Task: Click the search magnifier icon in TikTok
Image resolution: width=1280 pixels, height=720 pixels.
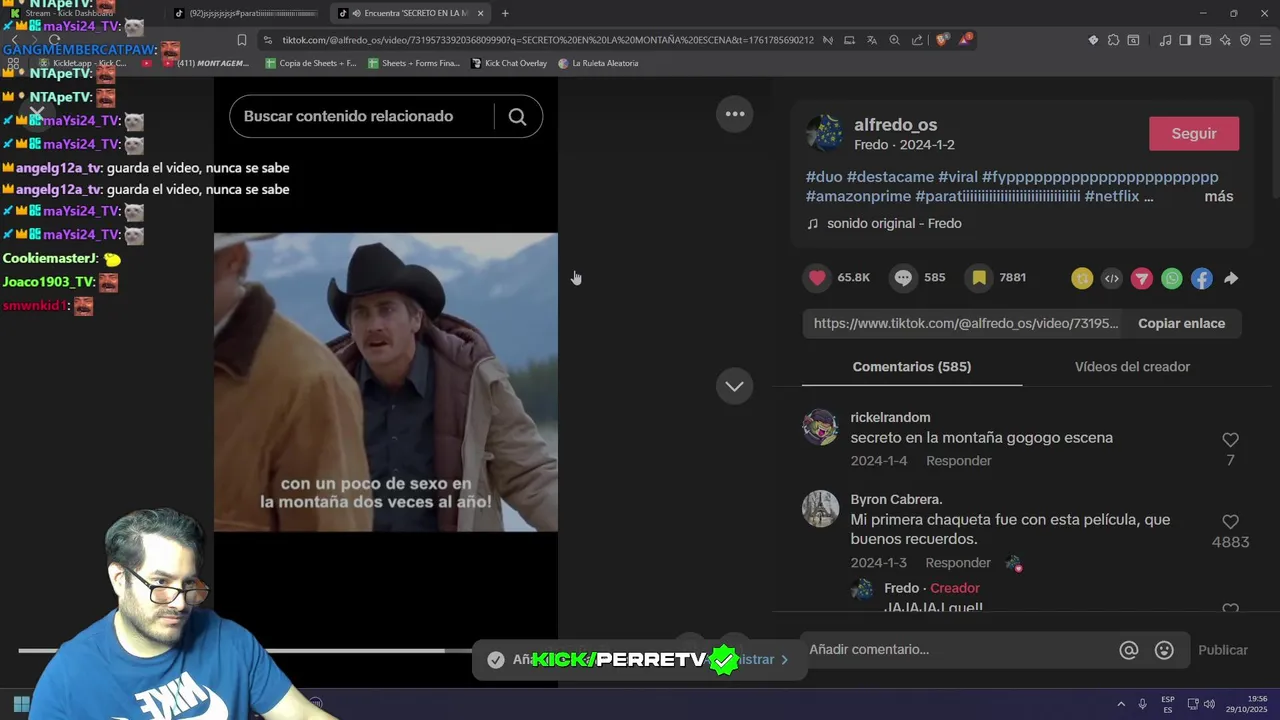Action: pyautogui.click(x=517, y=117)
